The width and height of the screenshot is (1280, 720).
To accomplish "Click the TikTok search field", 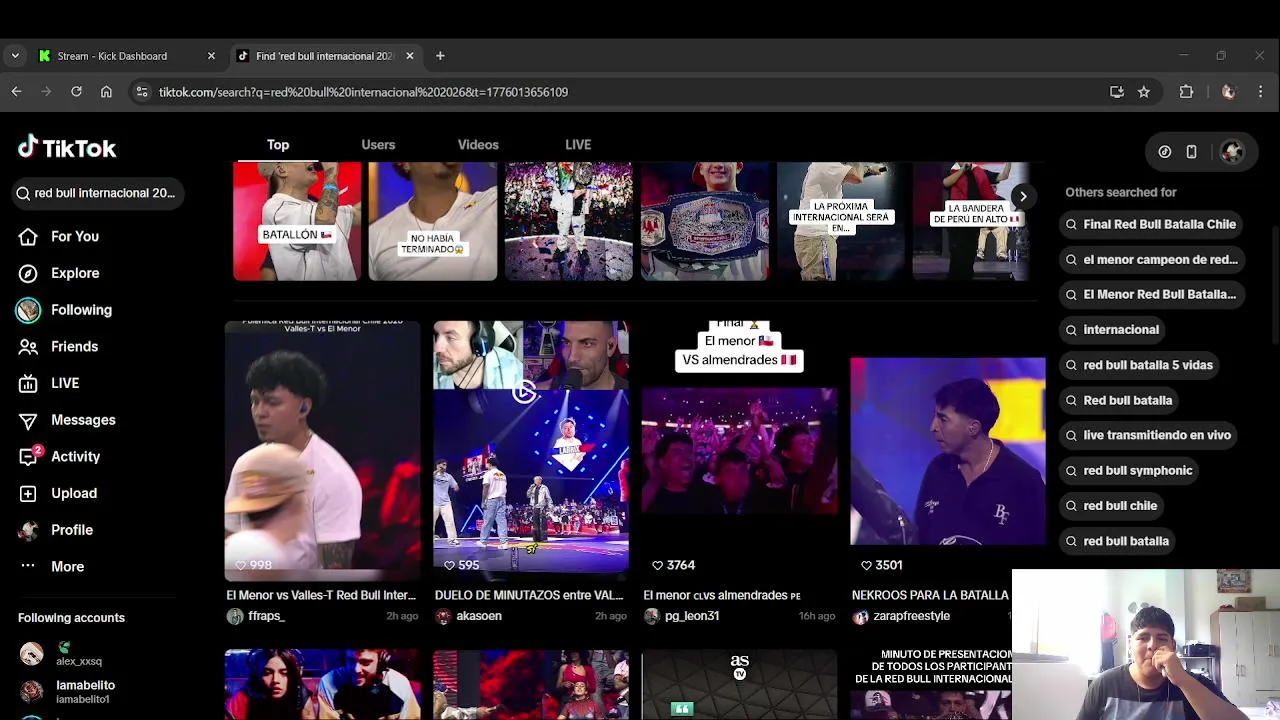I will pyautogui.click(x=98, y=193).
